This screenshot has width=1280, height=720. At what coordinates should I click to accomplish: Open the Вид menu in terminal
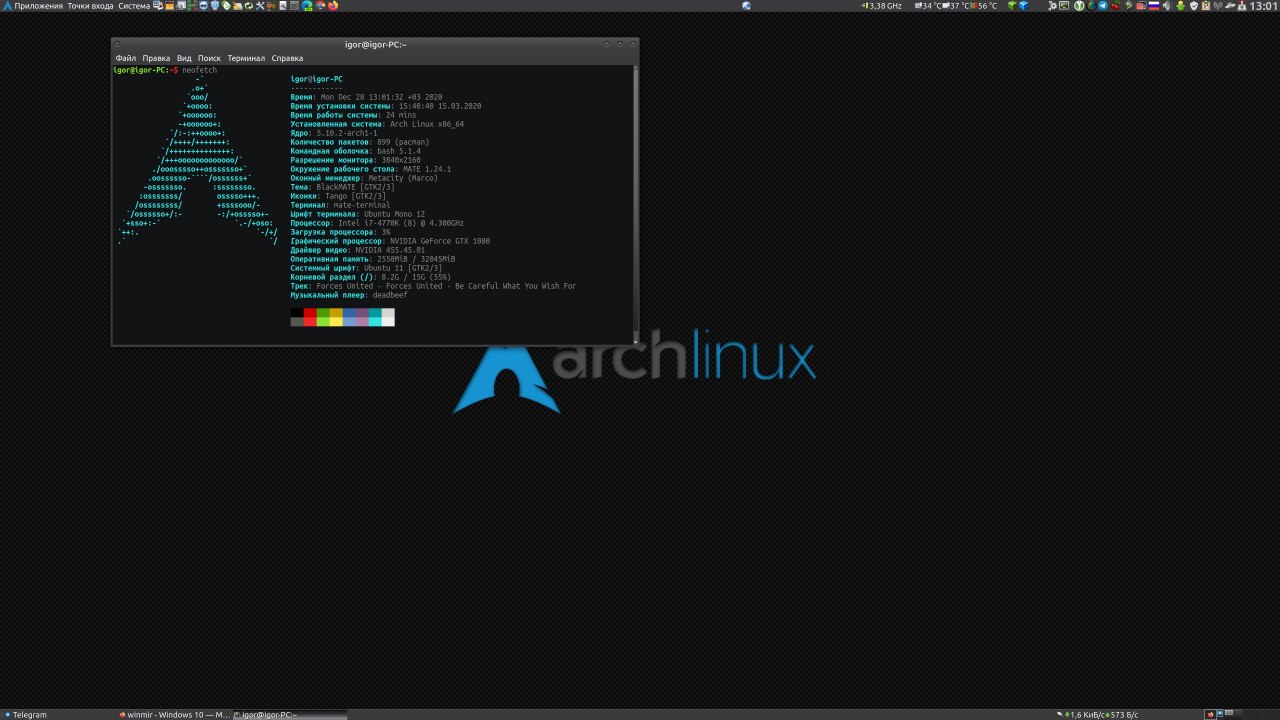(x=184, y=58)
